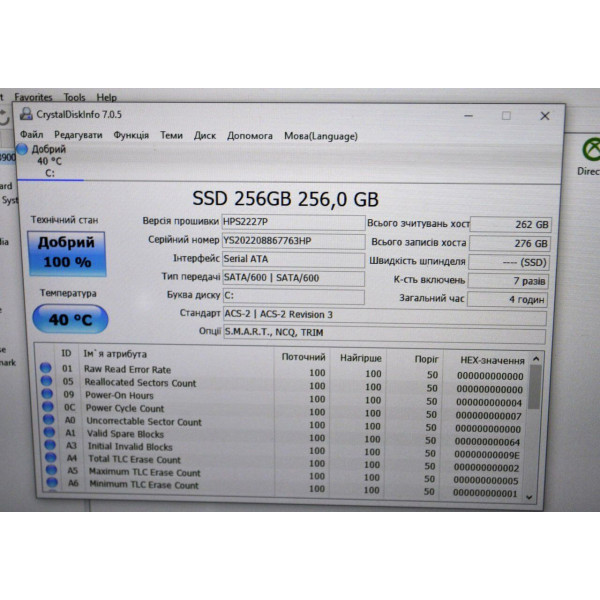Select the Raw Read Error Rate row
Image resolution: width=600 pixels, height=600 pixels.
[x=282, y=372]
